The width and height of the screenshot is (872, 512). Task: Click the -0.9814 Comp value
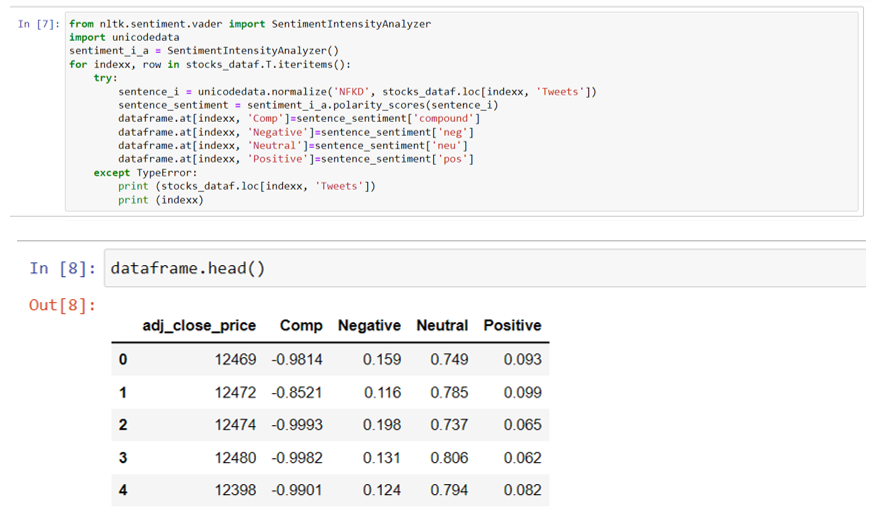coord(297,360)
